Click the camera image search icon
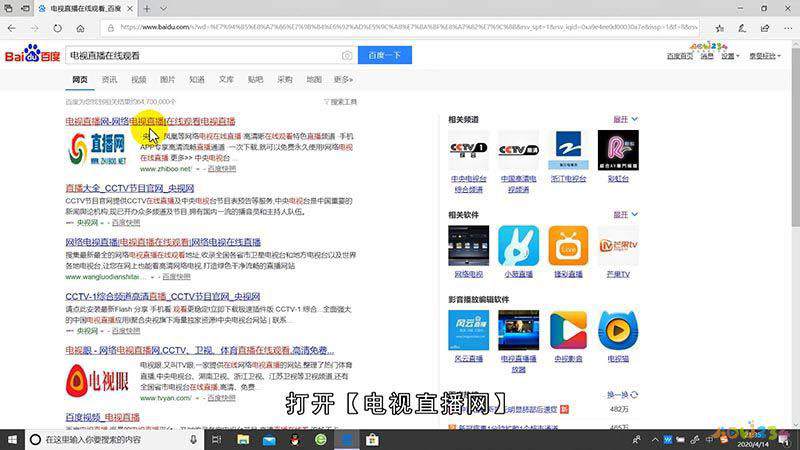Screen dimensions: 800x450 coord(346,56)
